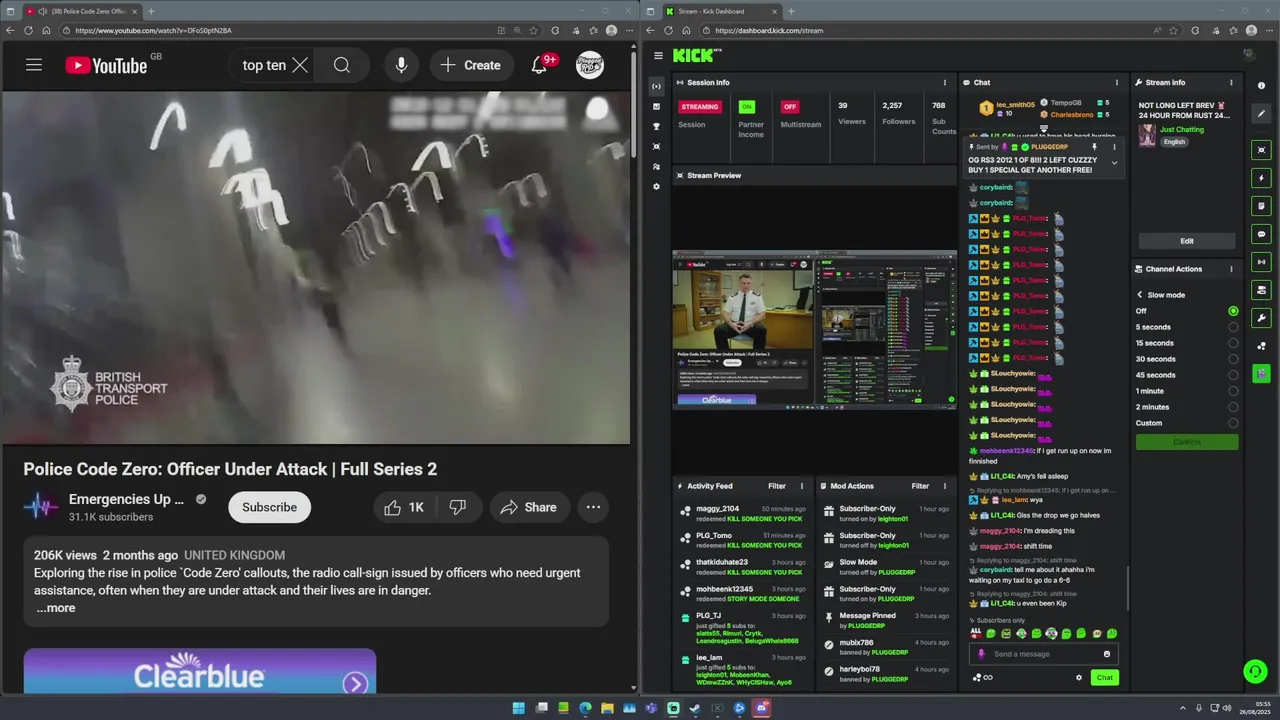
Task: Select 15 seconds slow mode
Action: pos(1233,343)
